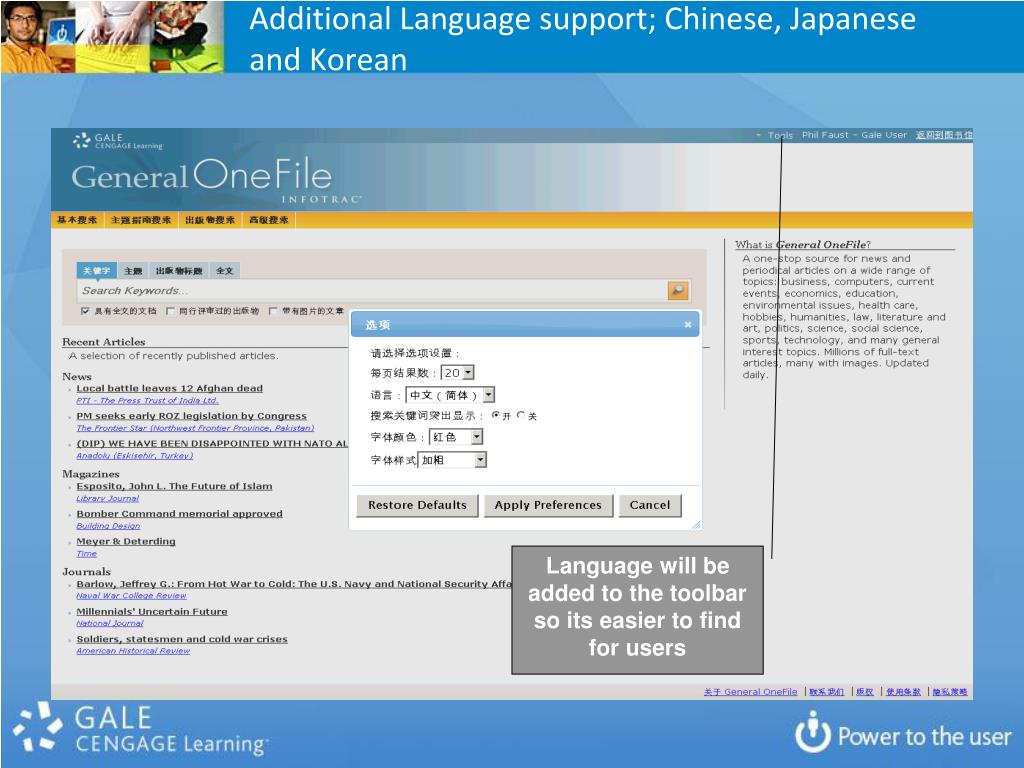Click the orange magnifier search button
1024x768 pixels.
678,291
